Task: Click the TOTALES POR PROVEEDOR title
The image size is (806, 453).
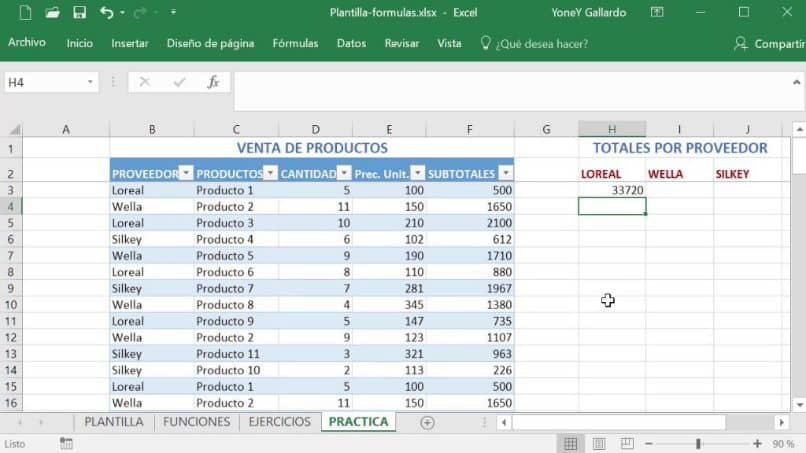Action: [680, 148]
